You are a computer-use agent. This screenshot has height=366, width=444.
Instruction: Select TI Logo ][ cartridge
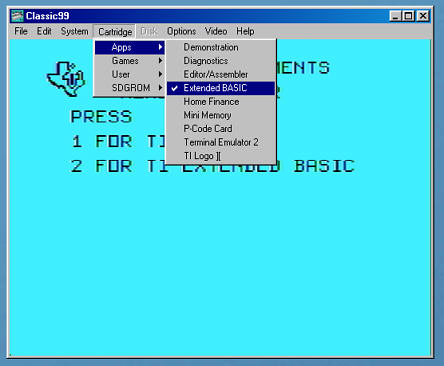click(221, 156)
